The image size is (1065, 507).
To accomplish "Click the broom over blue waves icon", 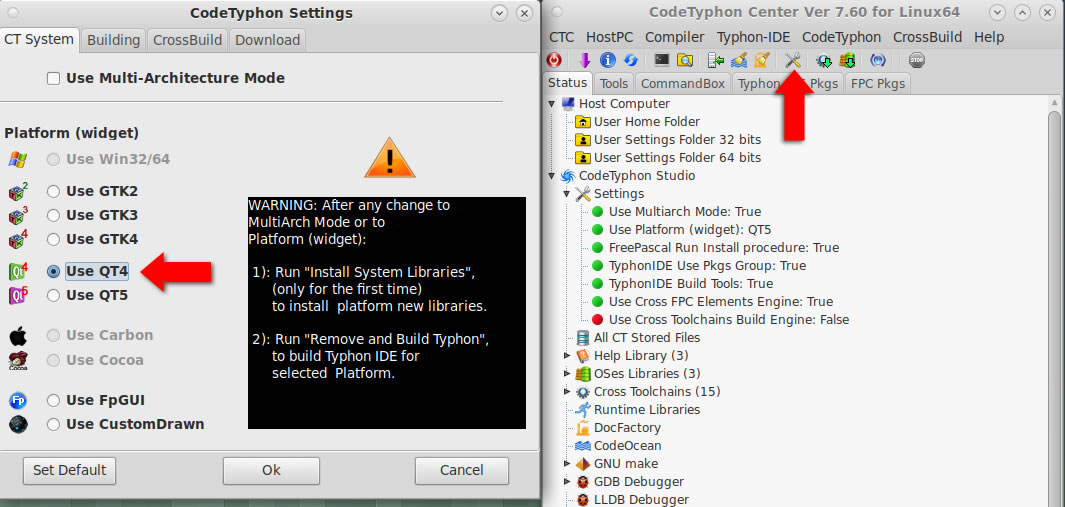I will click(x=739, y=60).
